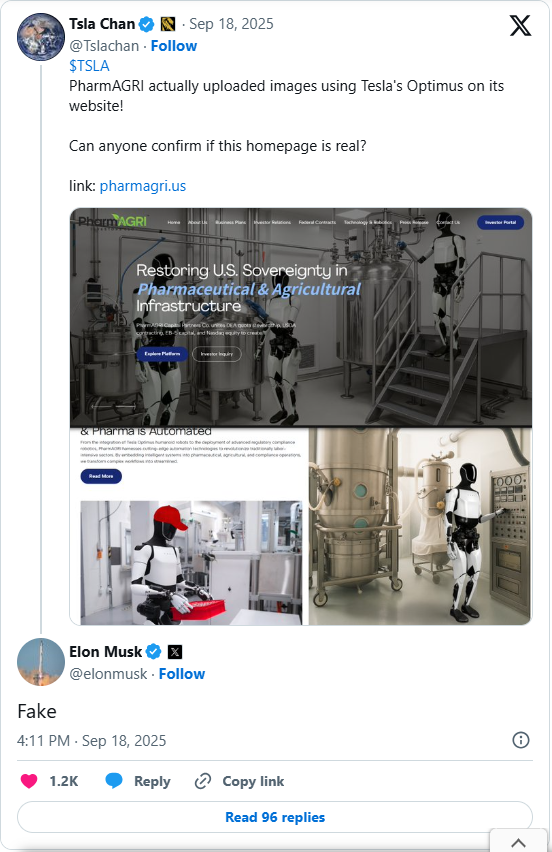The image size is (552, 852).
Task: Open the pharmagri.us link
Action: click(x=143, y=186)
